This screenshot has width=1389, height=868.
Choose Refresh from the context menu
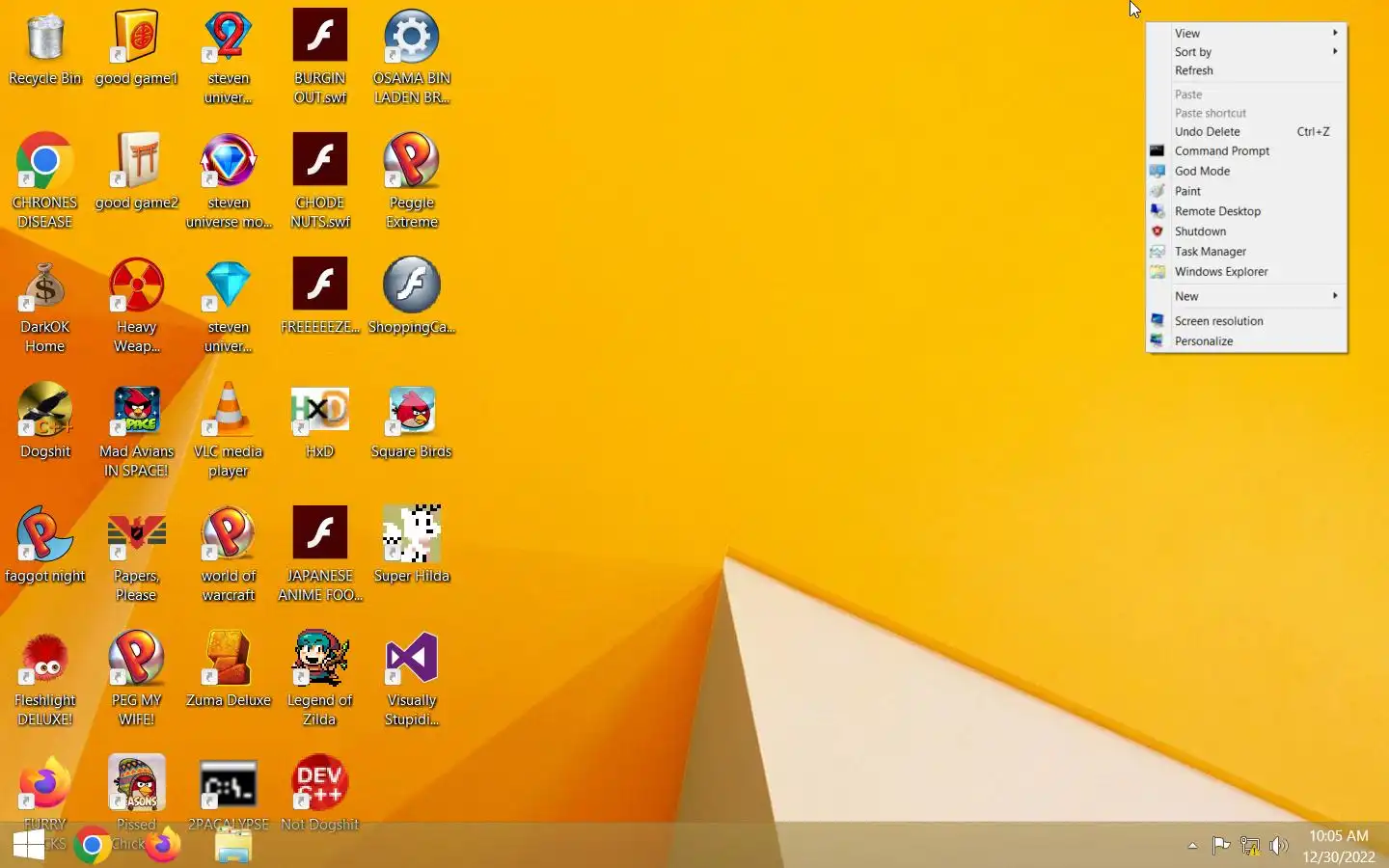click(1246, 70)
